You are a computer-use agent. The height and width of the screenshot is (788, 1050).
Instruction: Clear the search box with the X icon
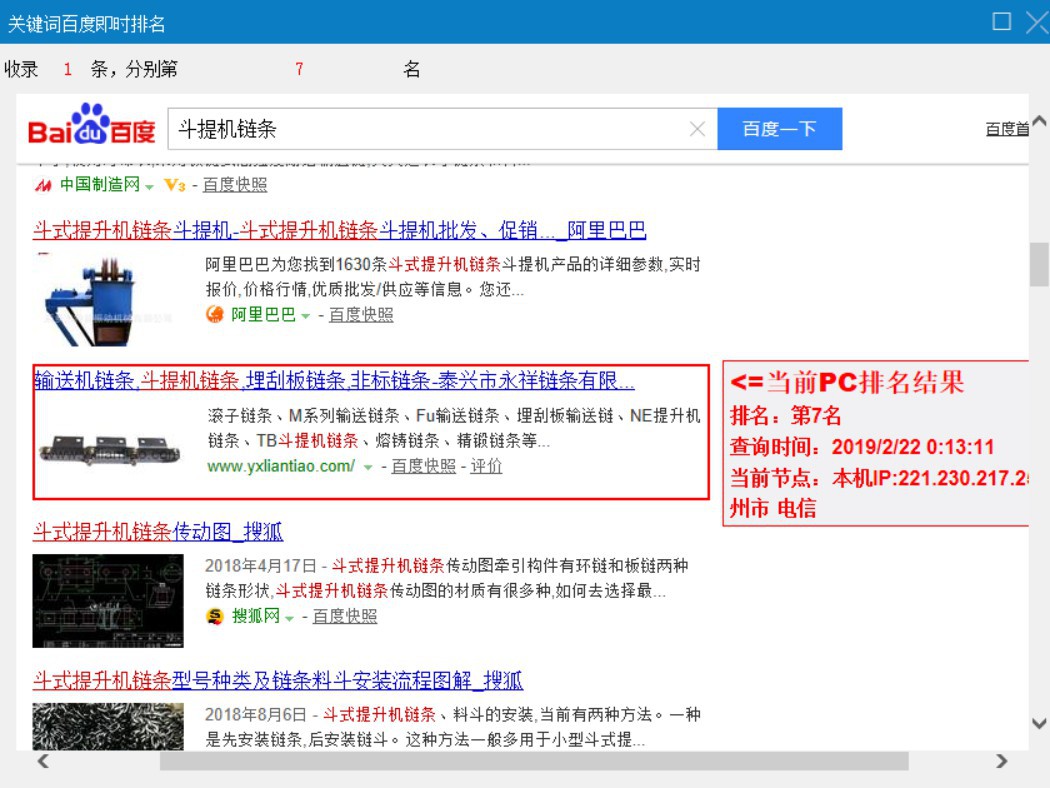point(697,129)
